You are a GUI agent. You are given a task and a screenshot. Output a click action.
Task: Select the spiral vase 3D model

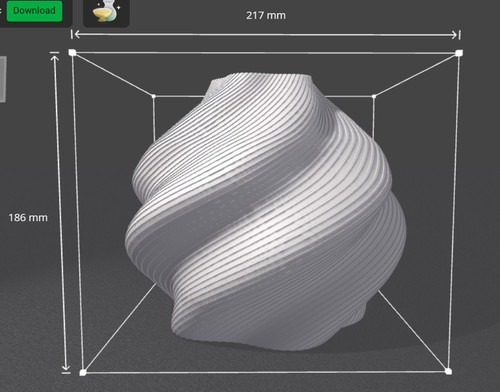[266, 212]
